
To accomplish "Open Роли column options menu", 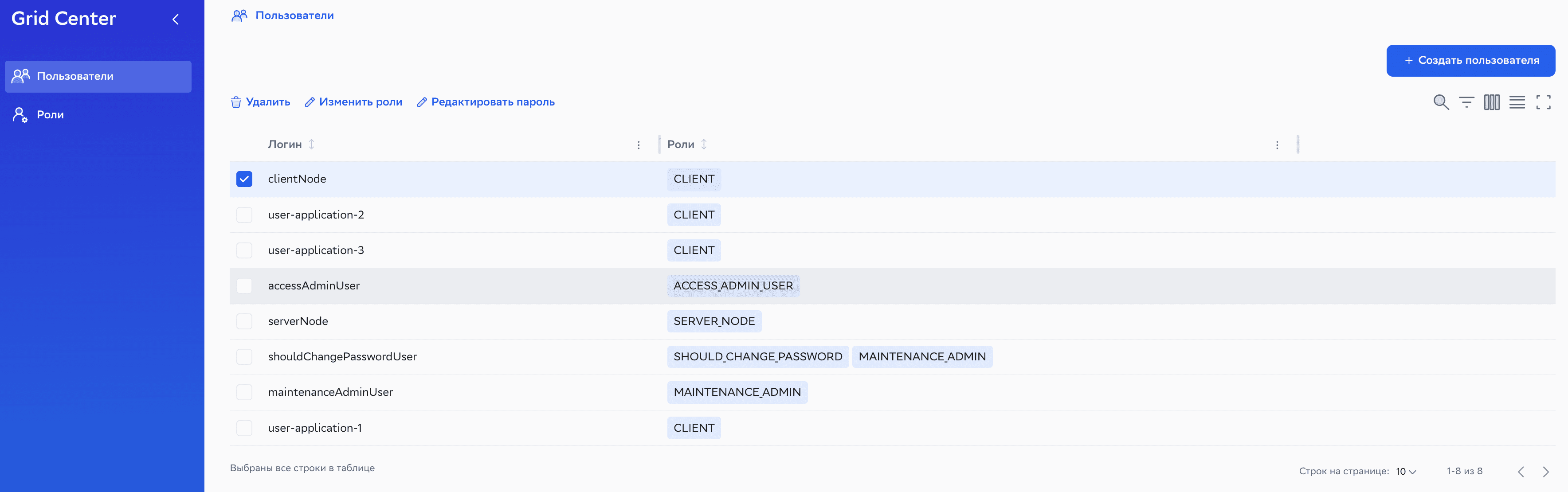I will click(x=1277, y=145).
